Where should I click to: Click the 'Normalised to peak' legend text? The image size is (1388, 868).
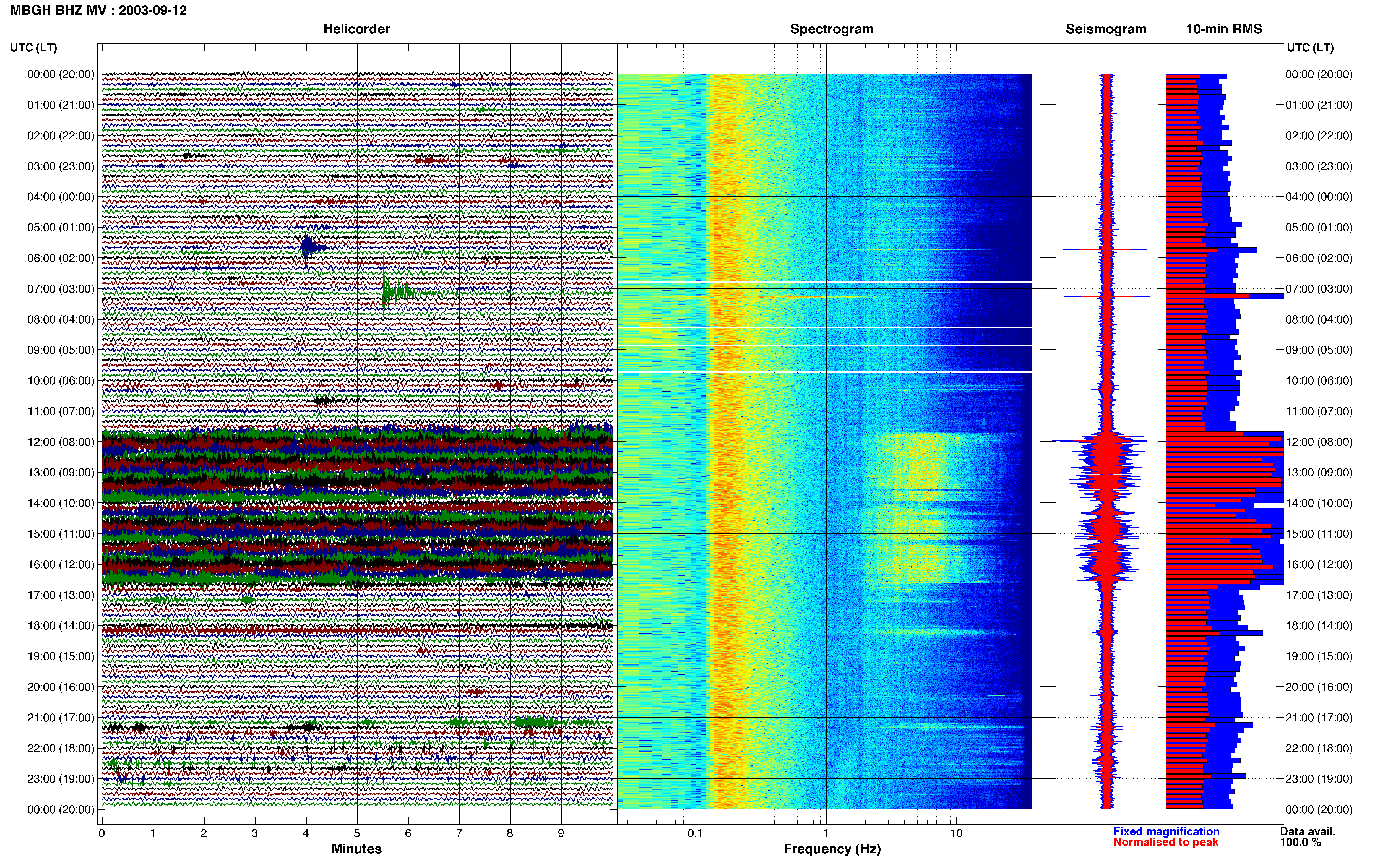(1165, 842)
